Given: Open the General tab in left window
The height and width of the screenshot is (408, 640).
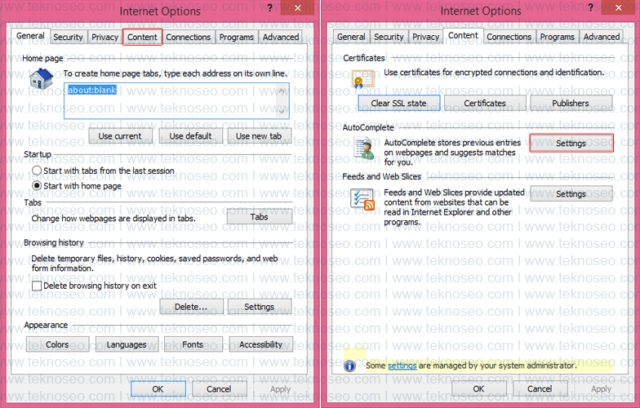Looking at the screenshot, I should [30, 36].
